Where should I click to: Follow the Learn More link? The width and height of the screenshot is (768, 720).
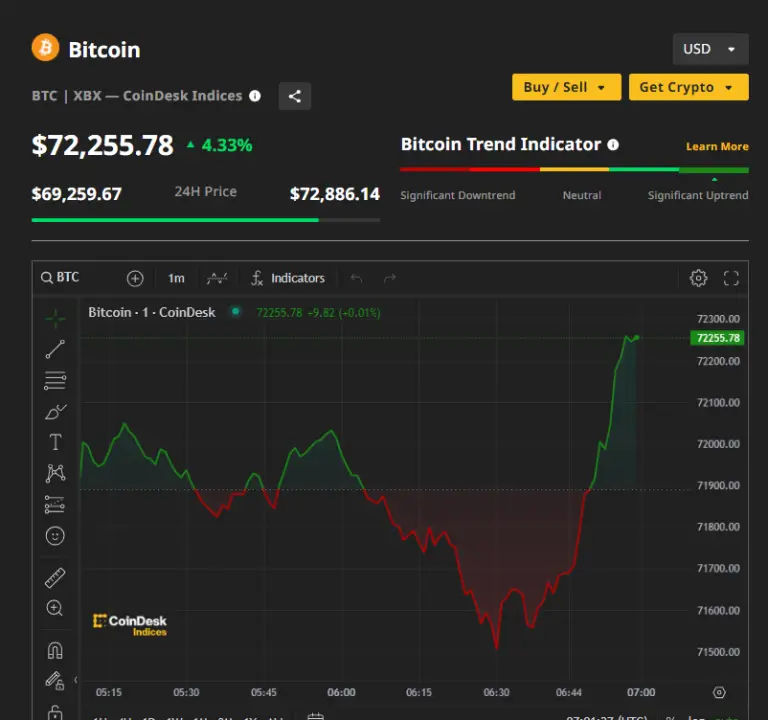(716, 146)
